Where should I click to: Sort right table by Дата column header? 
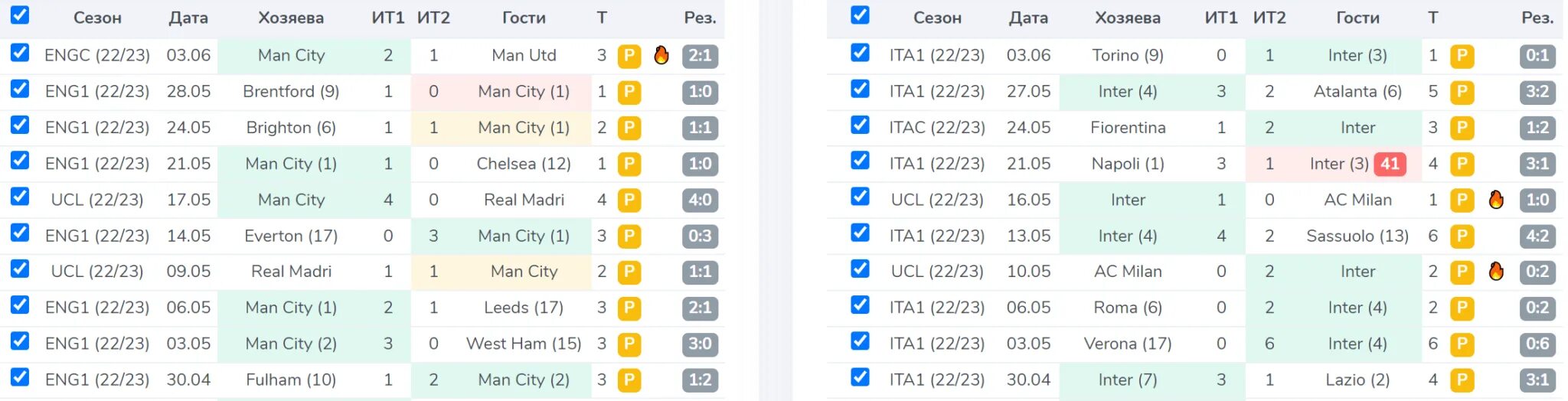(1028, 18)
